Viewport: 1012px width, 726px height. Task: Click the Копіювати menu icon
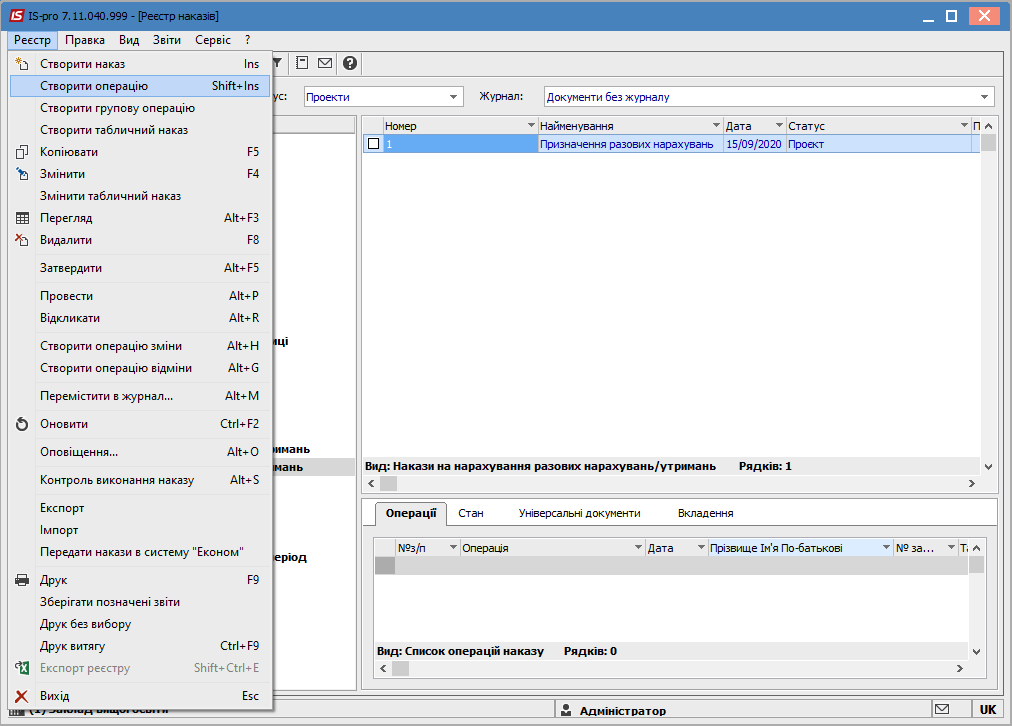[22, 152]
